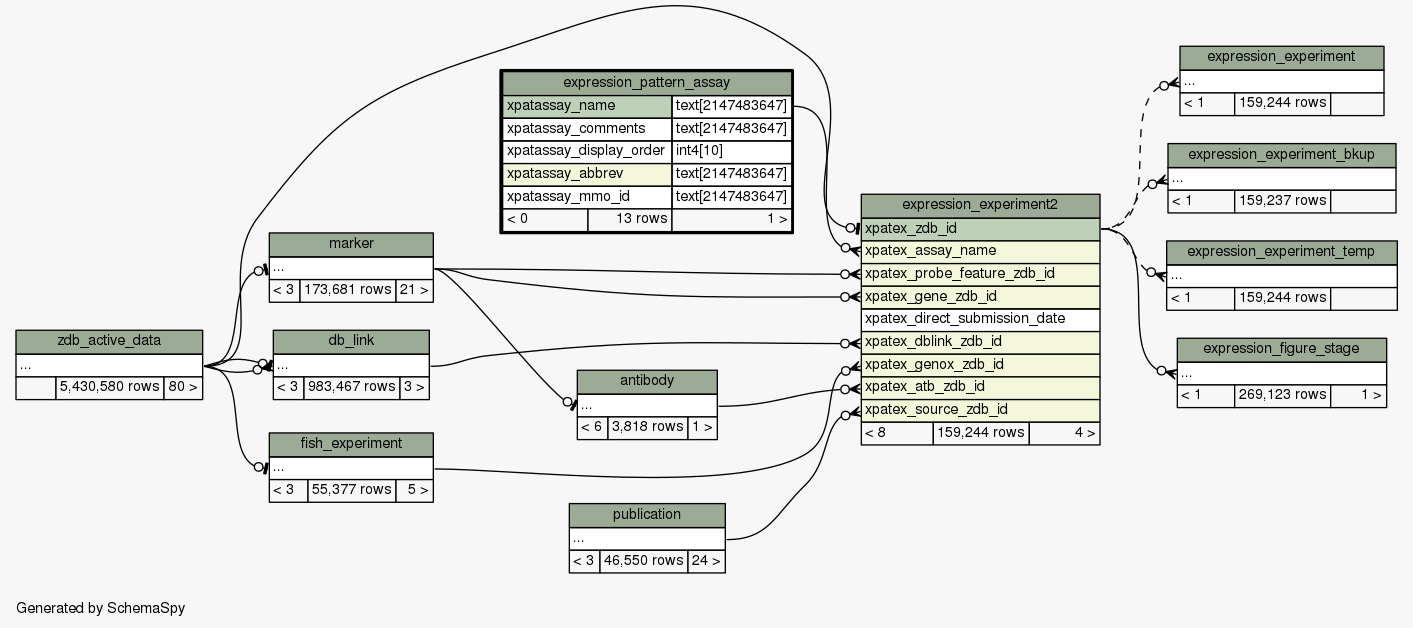Viewport: 1413px width, 628px height.
Task: Open the publication table header
Action: coord(647,515)
